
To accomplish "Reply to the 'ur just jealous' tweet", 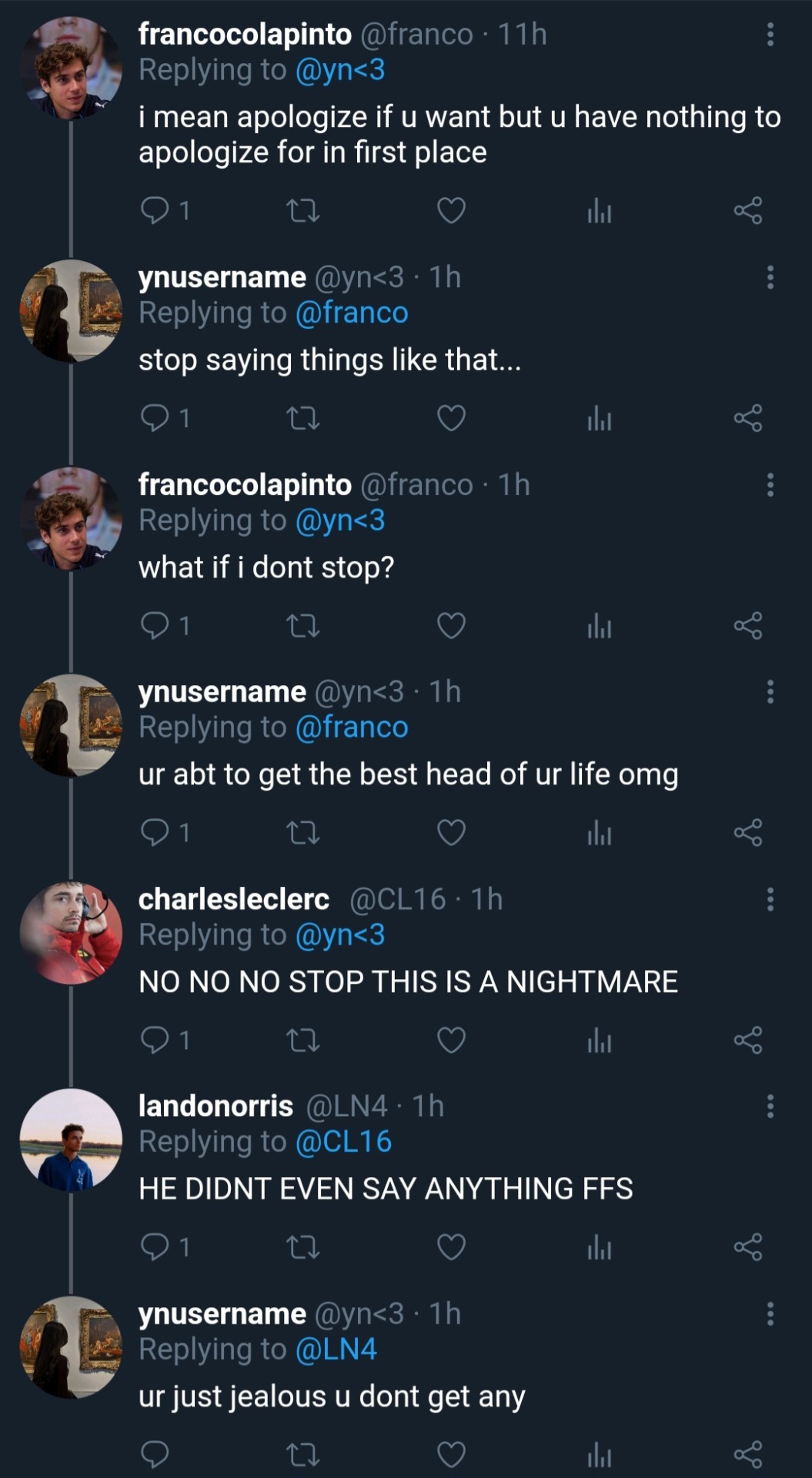I will [155, 1454].
